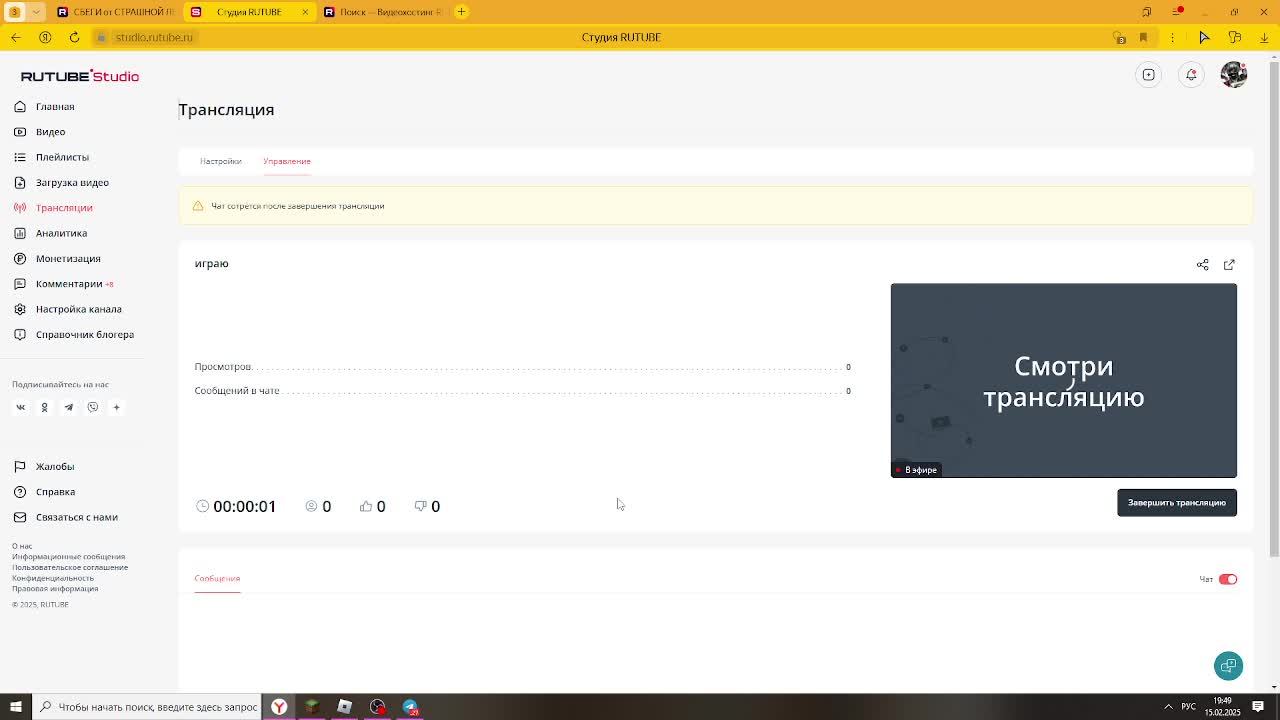This screenshot has height=720, width=1280.
Task: Toggle the Чат switch off
Action: pos(1228,579)
